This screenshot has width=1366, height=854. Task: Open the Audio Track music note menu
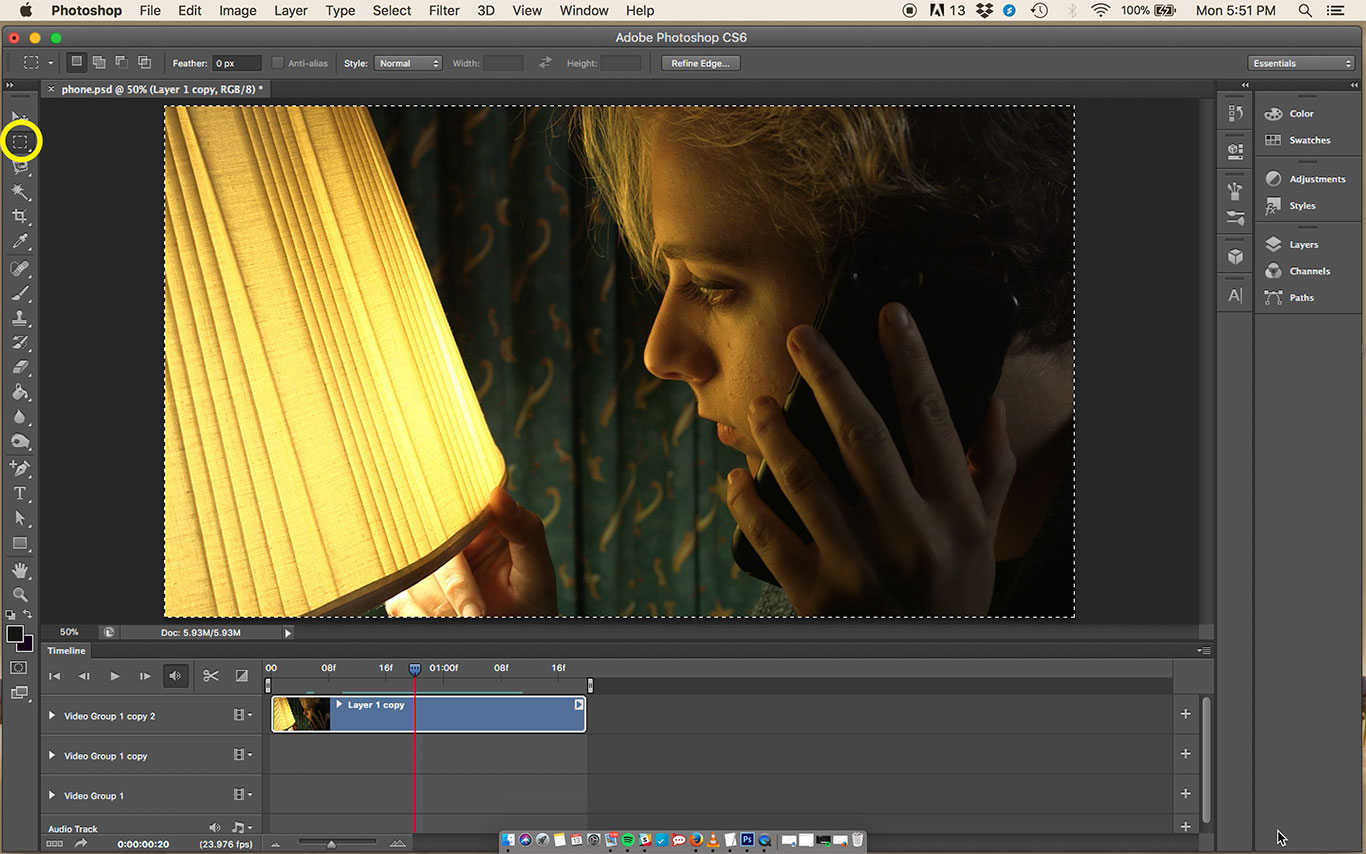coord(241,828)
